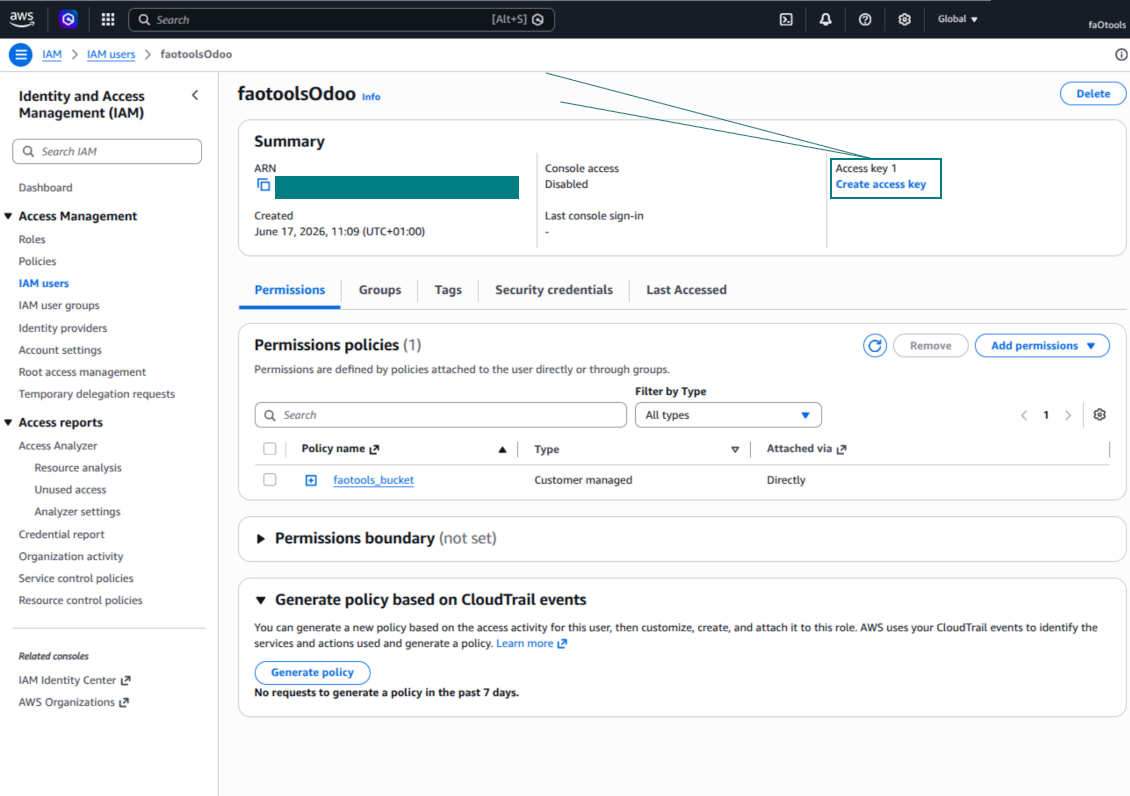Click Create access key link
This screenshot has height=796, width=1130.
881,184
